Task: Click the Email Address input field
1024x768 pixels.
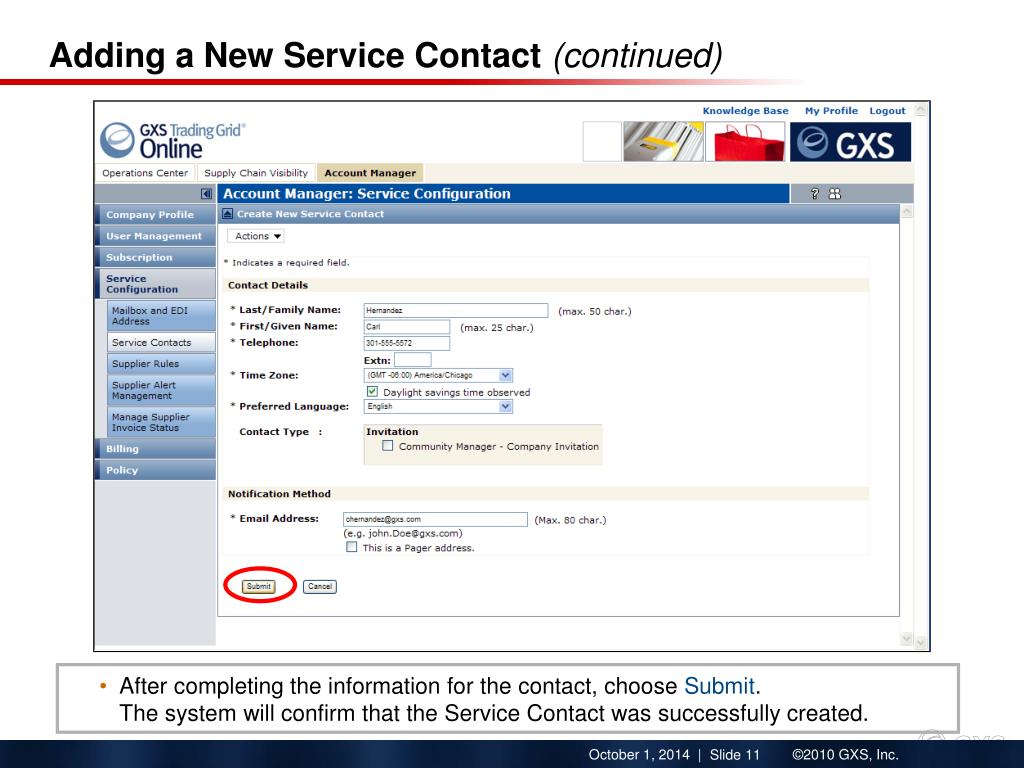Action: 435,519
